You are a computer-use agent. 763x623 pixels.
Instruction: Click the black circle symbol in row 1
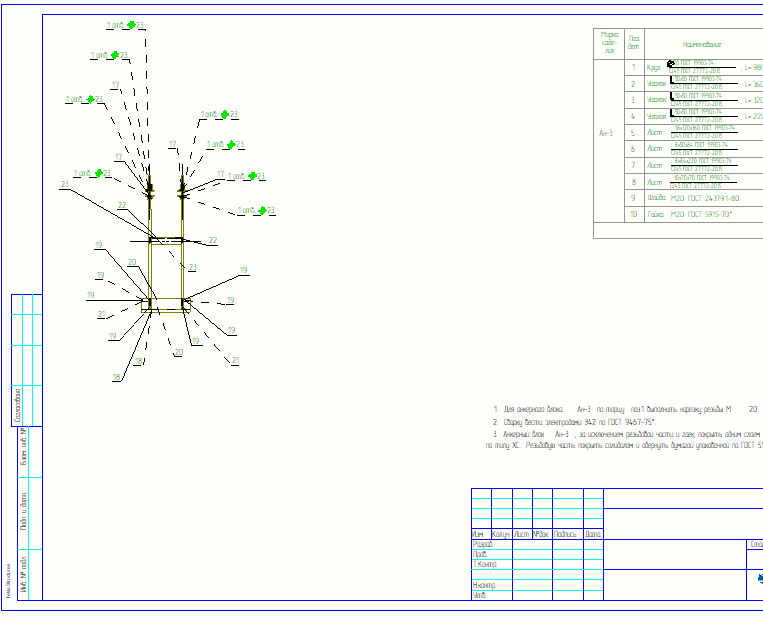671,63
